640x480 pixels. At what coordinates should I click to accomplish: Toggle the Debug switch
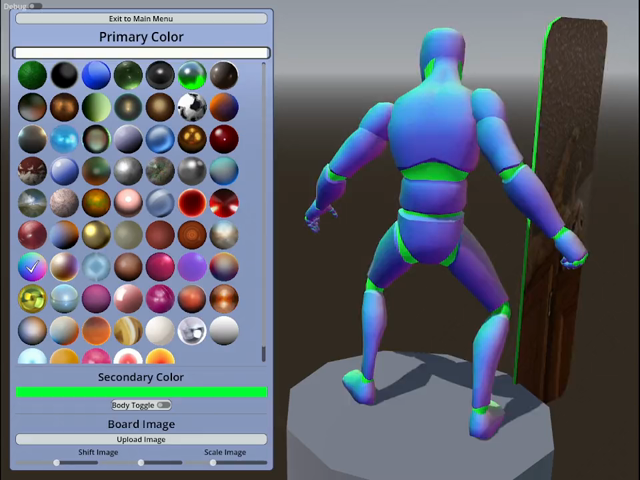36,6
